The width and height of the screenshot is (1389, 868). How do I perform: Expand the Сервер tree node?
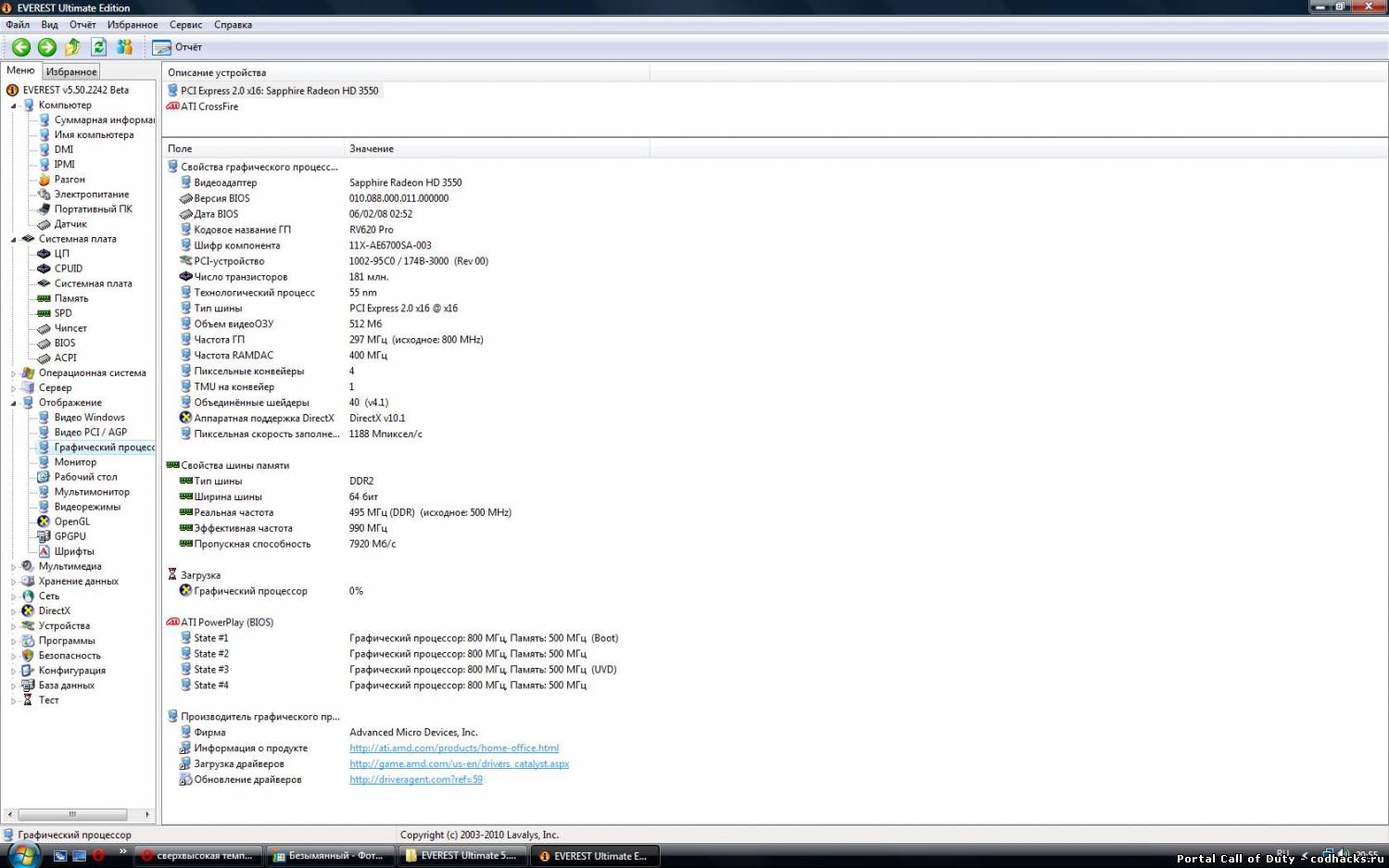click(x=14, y=388)
